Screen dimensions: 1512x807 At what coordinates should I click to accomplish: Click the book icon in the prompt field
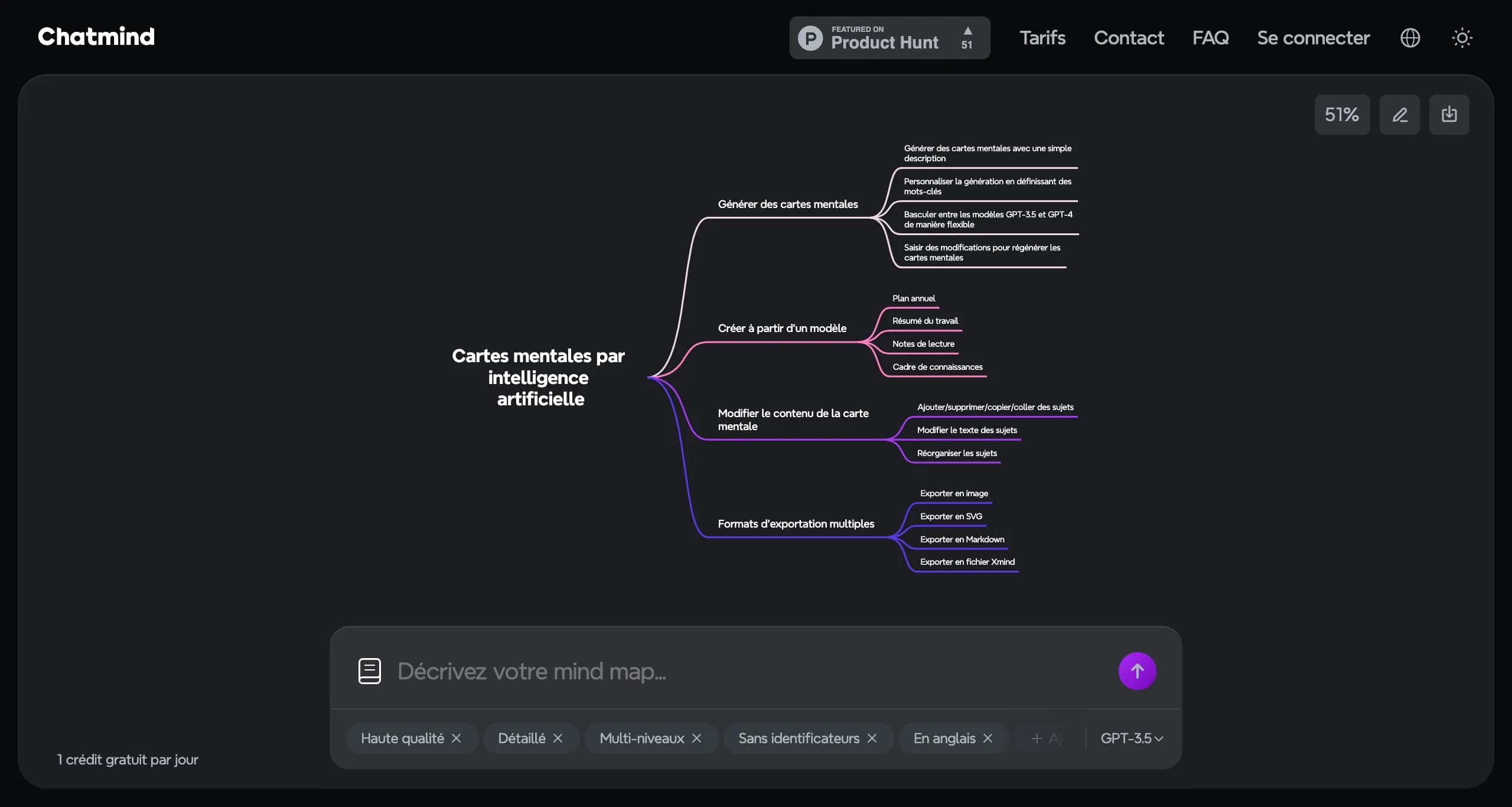369,671
